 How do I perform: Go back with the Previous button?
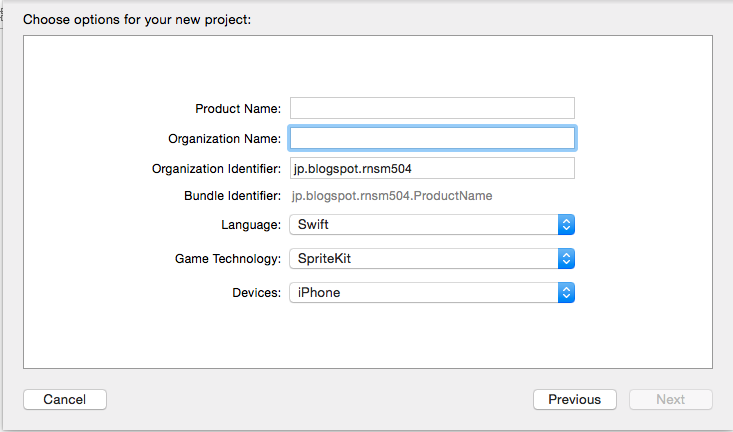click(x=574, y=399)
